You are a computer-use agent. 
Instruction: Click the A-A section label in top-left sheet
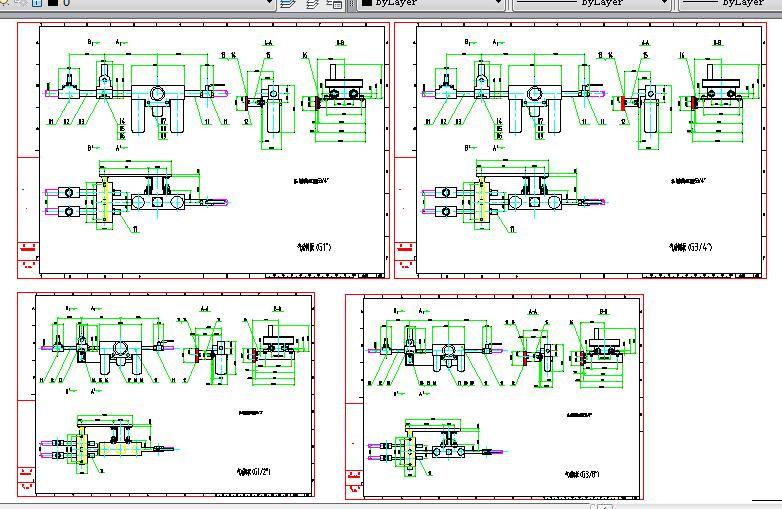(x=268, y=43)
